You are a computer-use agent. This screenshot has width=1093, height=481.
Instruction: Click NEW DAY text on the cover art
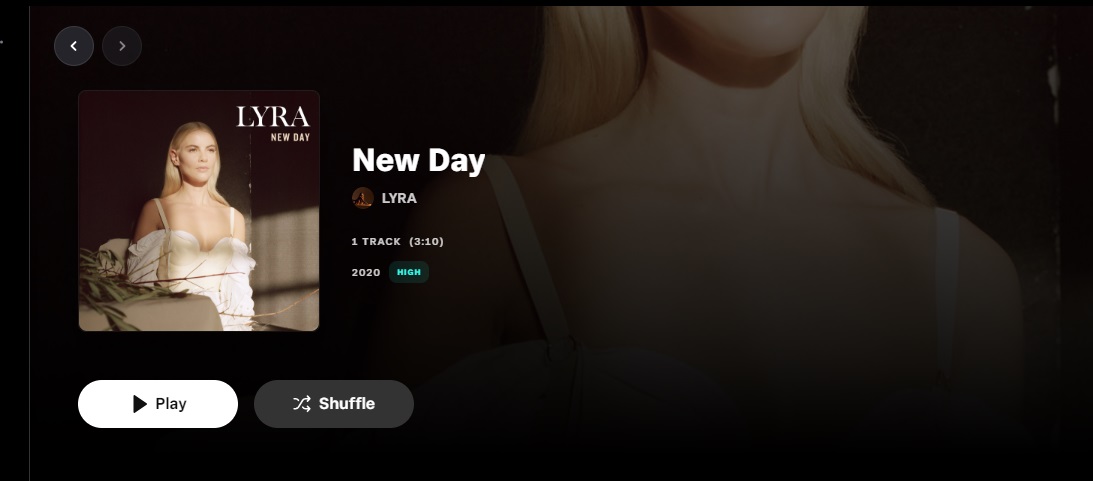[290, 137]
